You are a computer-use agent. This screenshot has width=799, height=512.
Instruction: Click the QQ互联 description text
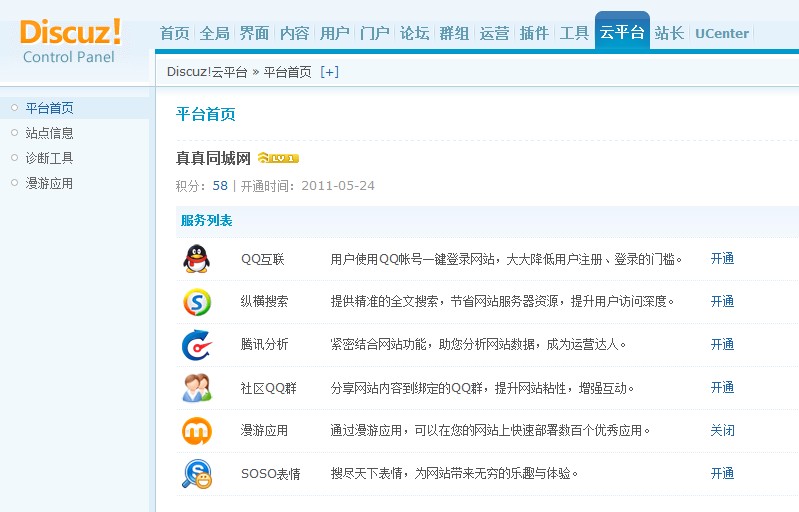pyautogui.click(x=506, y=259)
